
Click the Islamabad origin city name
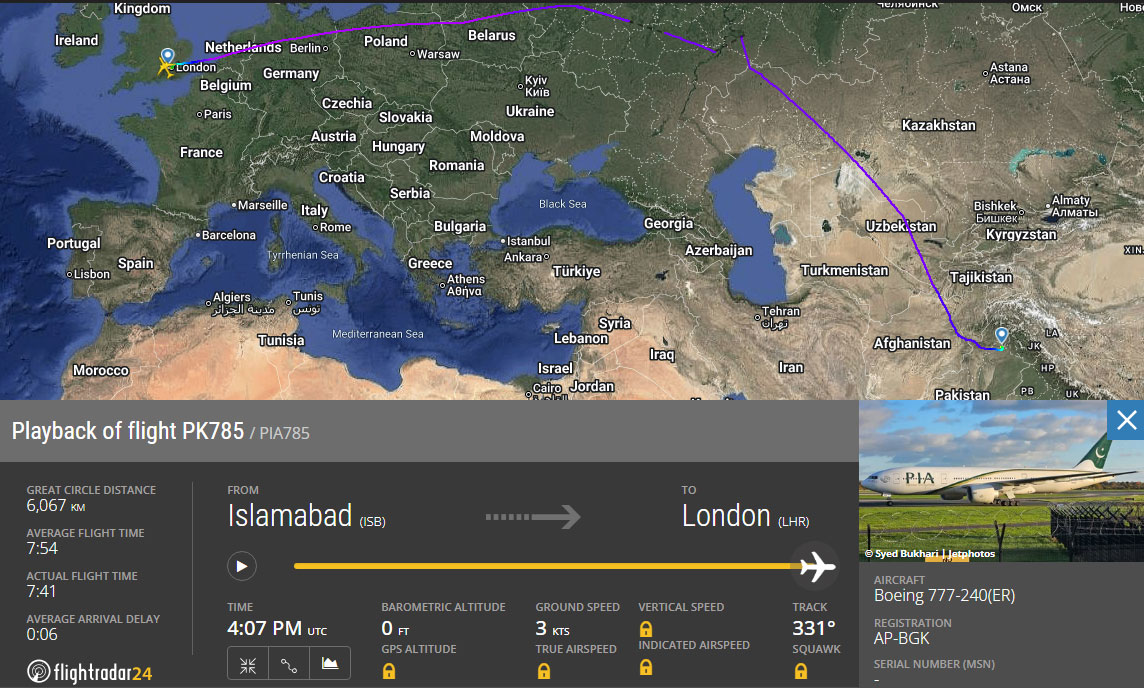[290, 516]
